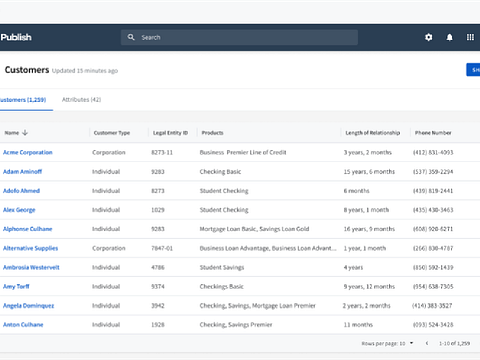Select Checking Basic in Adam Aminoff row
The image size is (480, 360).
point(220,172)
